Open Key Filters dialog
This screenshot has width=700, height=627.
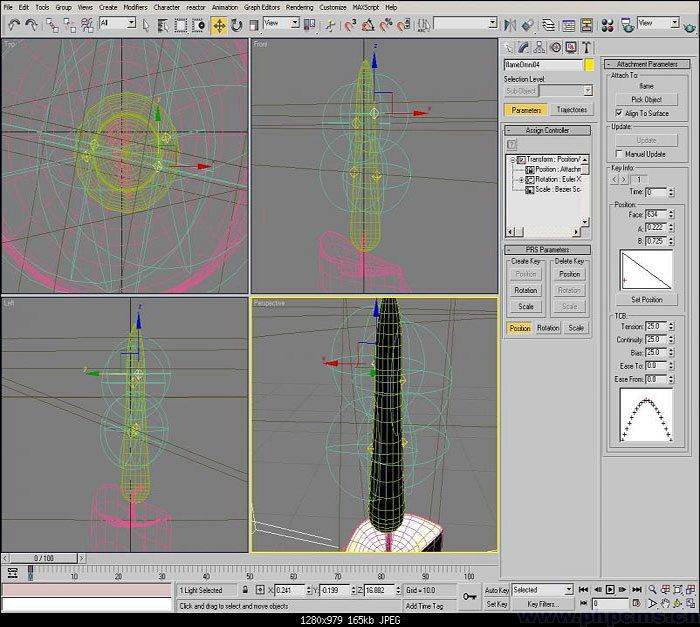pos(543,604)
